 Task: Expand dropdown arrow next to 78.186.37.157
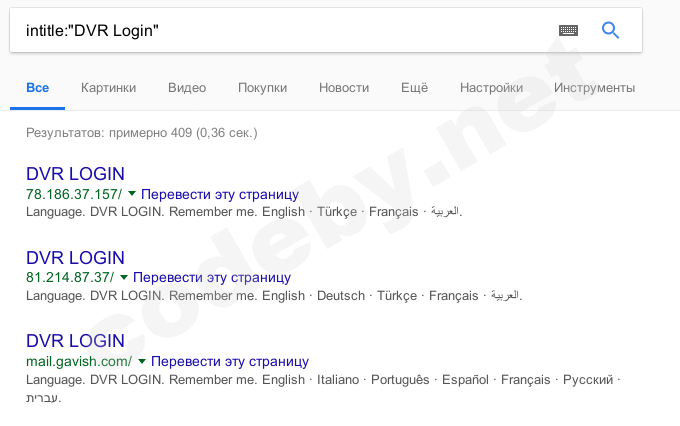132,193
